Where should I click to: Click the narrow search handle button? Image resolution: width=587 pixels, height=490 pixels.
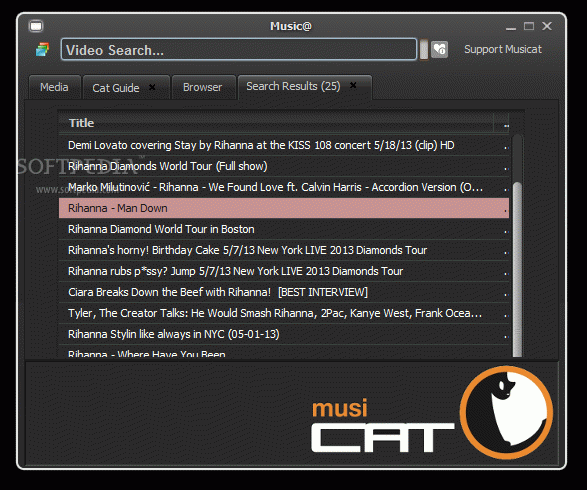click(x=424, y=49)
